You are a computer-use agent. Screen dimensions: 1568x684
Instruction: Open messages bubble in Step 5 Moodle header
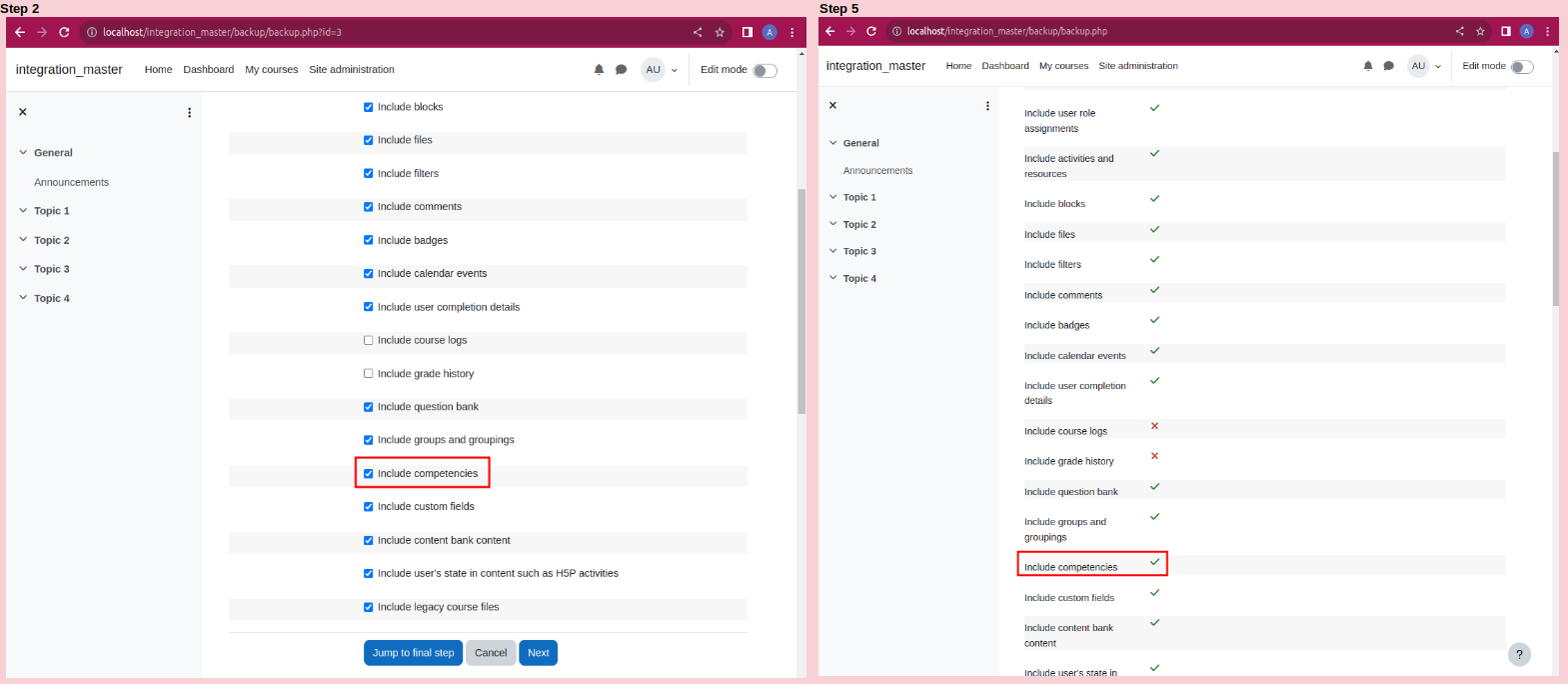[1388, 66]
